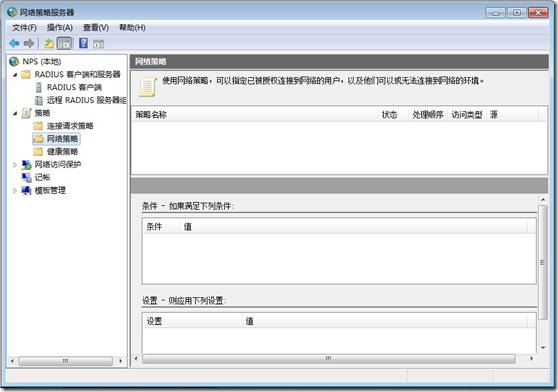Sort by 访问类型 column header
558x392 pixels.
pos(467,115)
